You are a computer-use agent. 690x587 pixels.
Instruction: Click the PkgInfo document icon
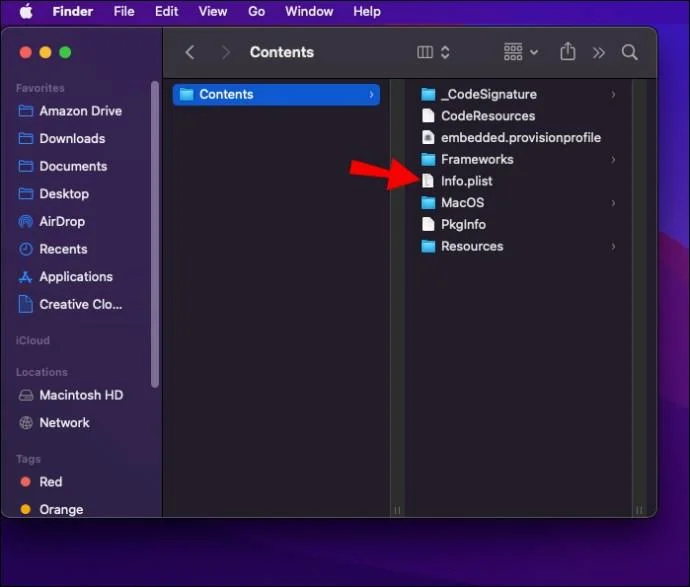pyautogui.click(x=428, y=224)
